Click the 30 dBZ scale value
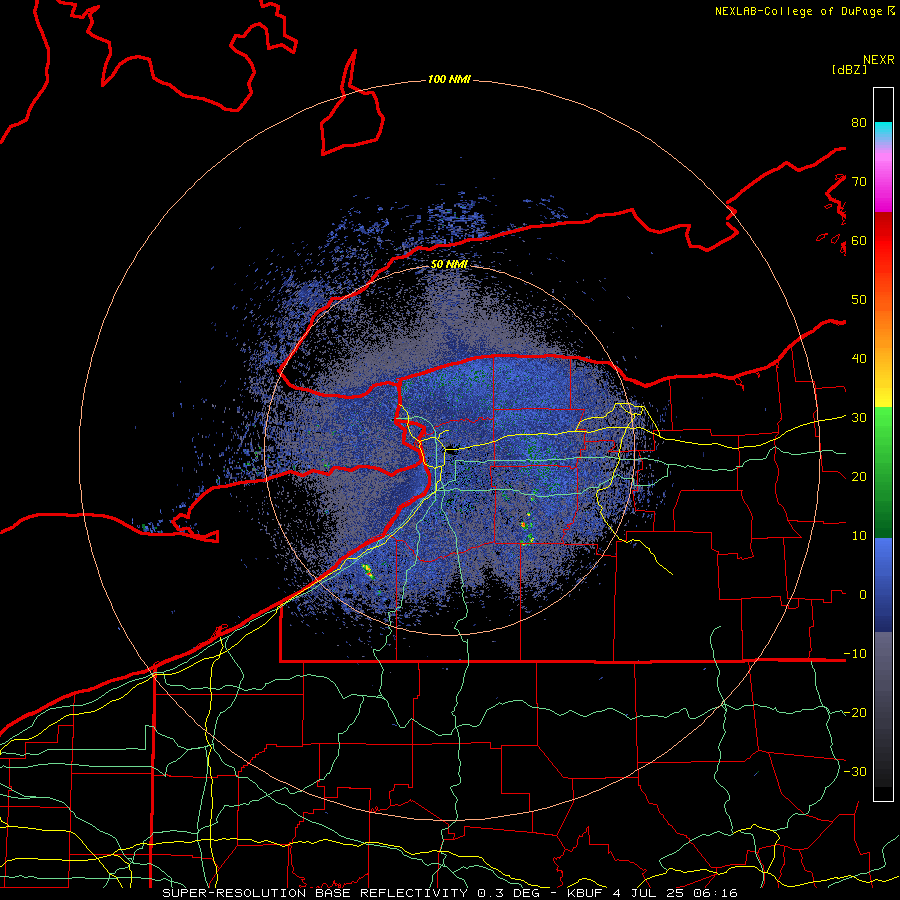 (859, 418)
